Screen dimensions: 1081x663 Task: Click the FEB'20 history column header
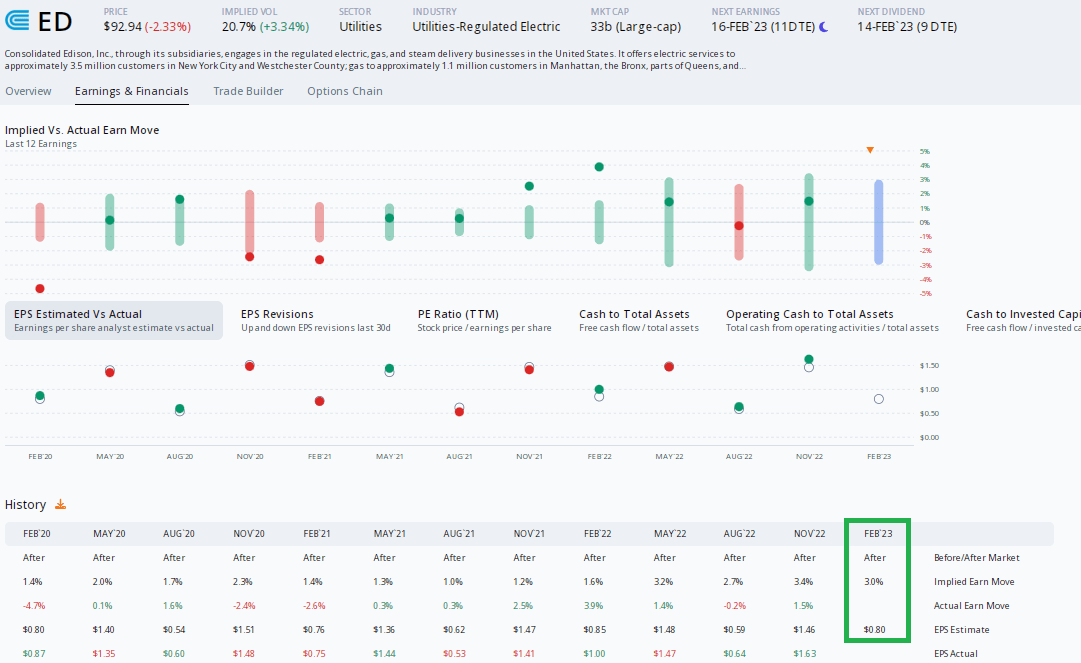click(37, 533)
